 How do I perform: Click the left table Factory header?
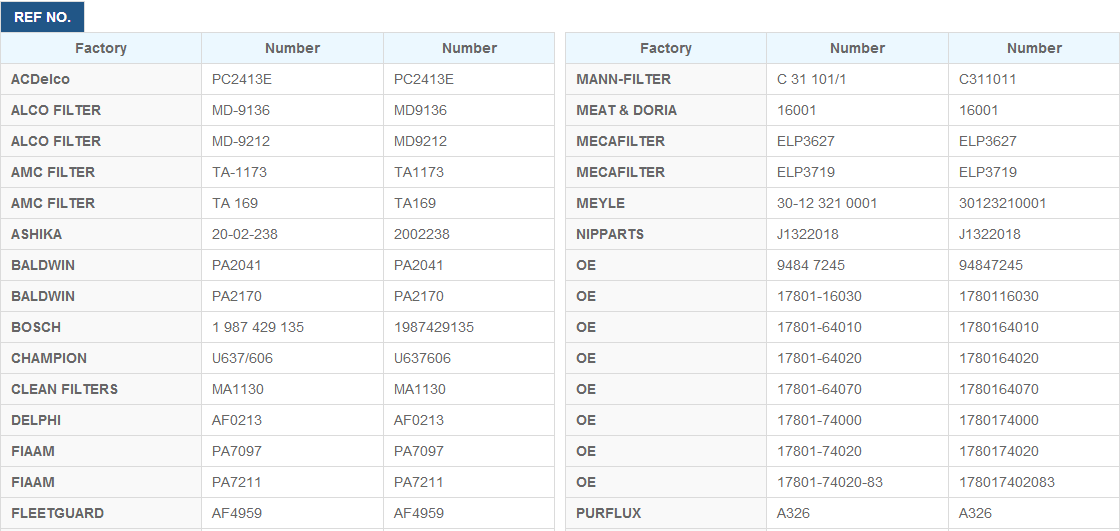(101, 48)
